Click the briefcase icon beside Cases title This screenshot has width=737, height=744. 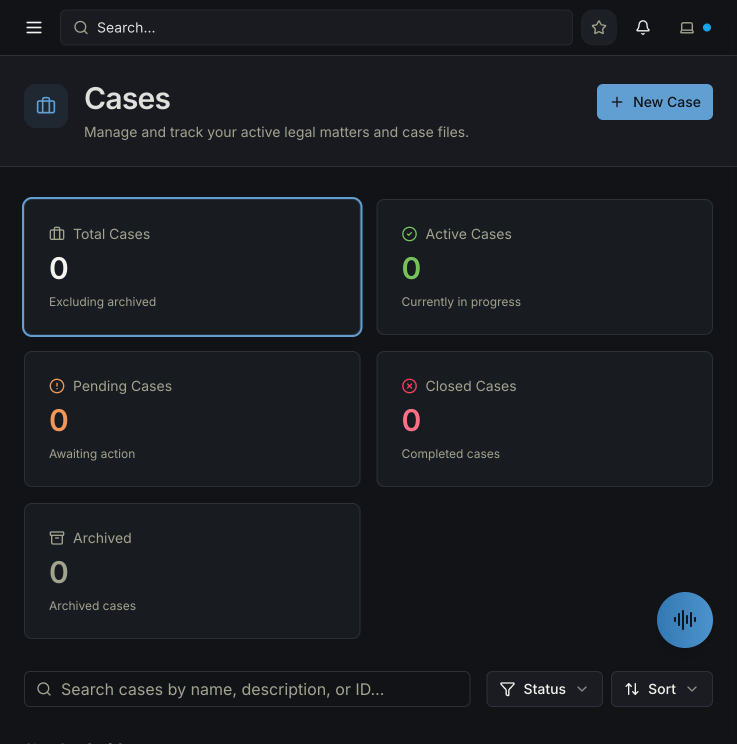(46, 106)
